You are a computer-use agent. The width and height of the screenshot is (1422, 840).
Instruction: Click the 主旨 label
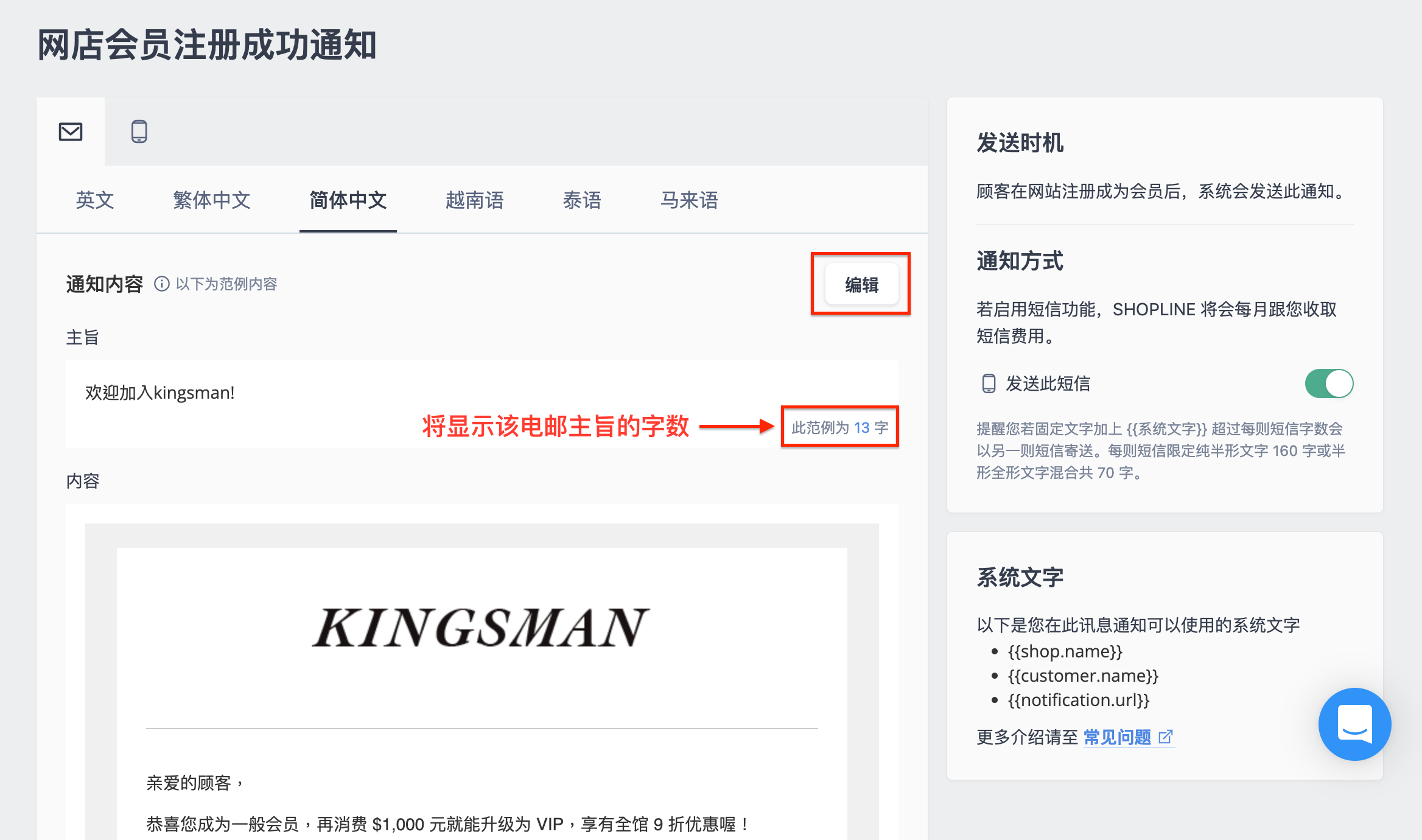[x=82, y=337]
